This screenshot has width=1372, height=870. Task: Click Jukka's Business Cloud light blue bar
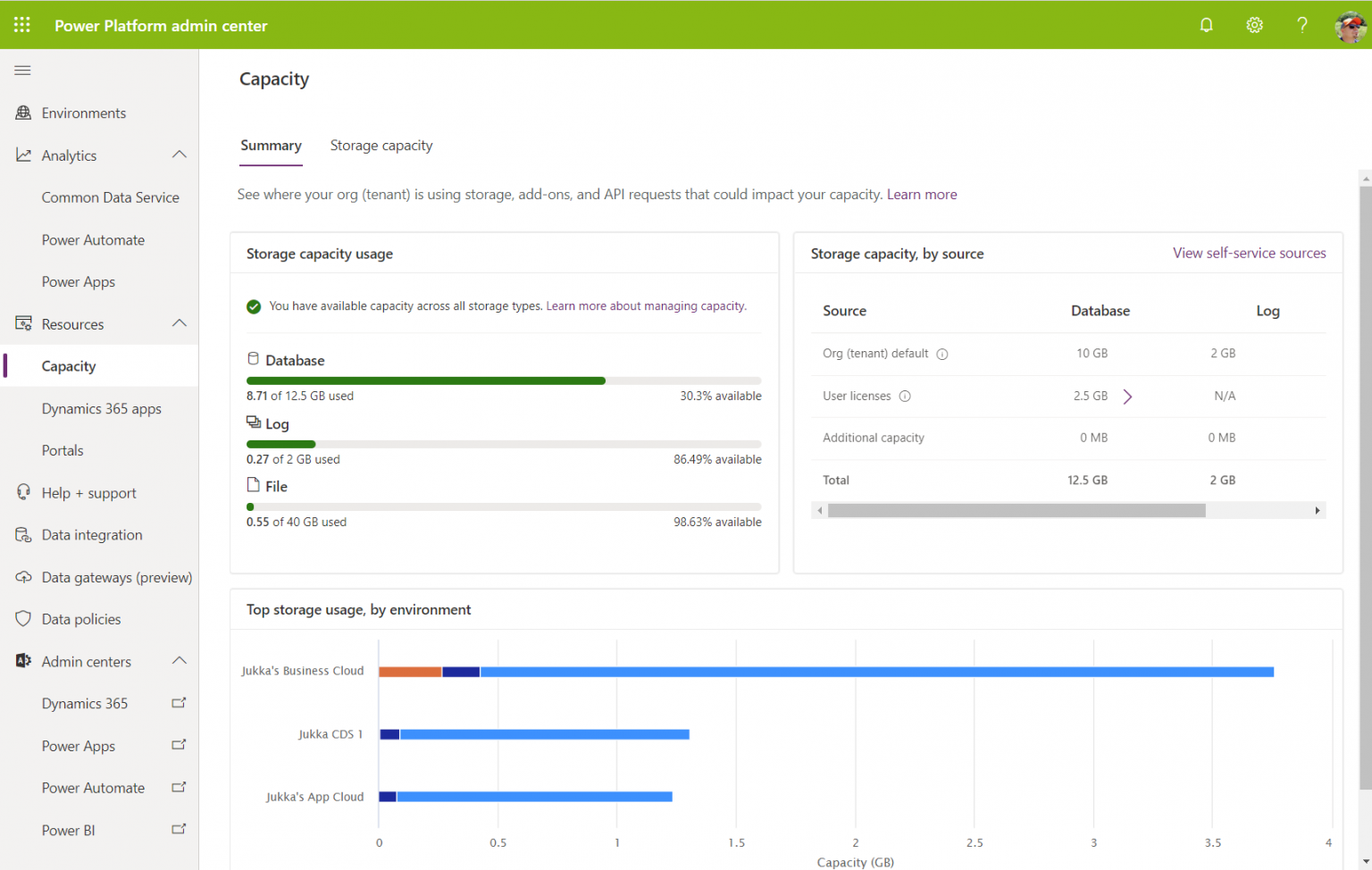(876, 672)
